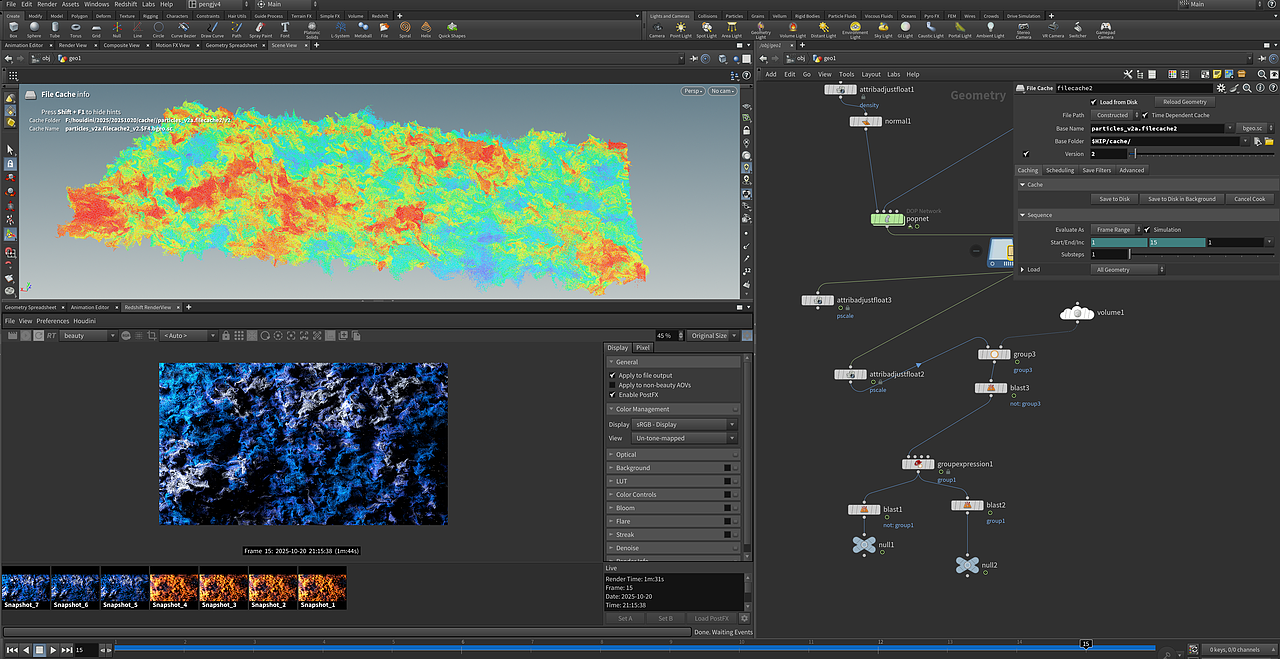Open the Load All Geometry dropdown

[1128, 270]
